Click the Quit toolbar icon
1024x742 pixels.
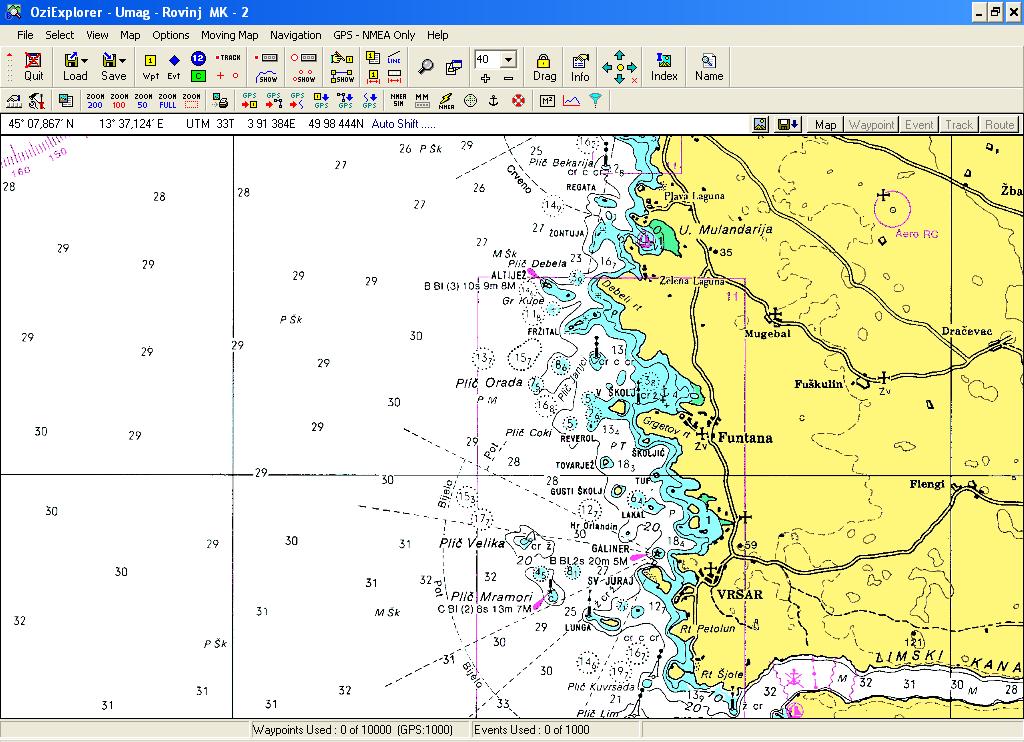click(x=33, y=67)
